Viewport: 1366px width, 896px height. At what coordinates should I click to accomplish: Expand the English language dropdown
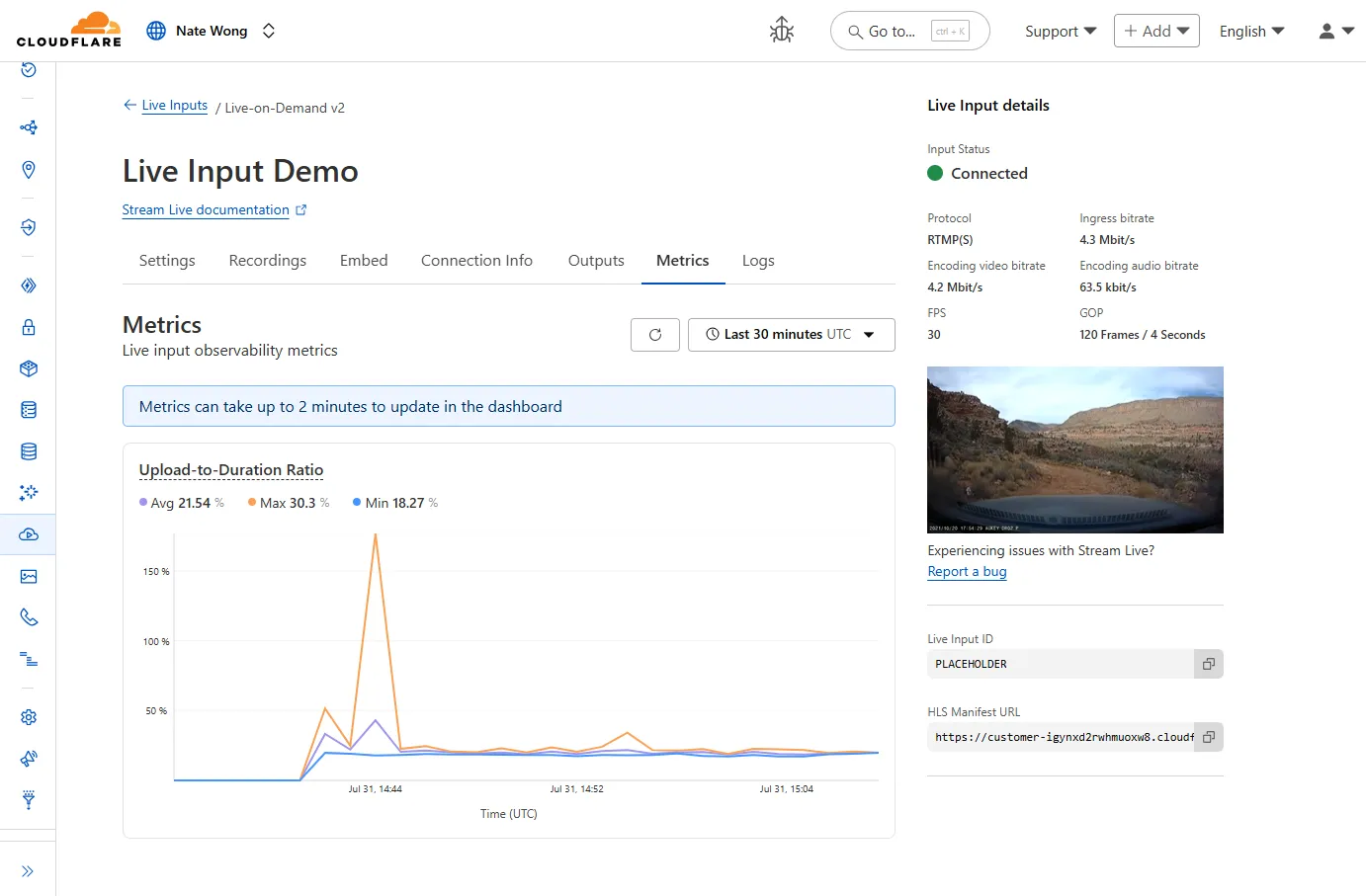(x=1250, y=31)
